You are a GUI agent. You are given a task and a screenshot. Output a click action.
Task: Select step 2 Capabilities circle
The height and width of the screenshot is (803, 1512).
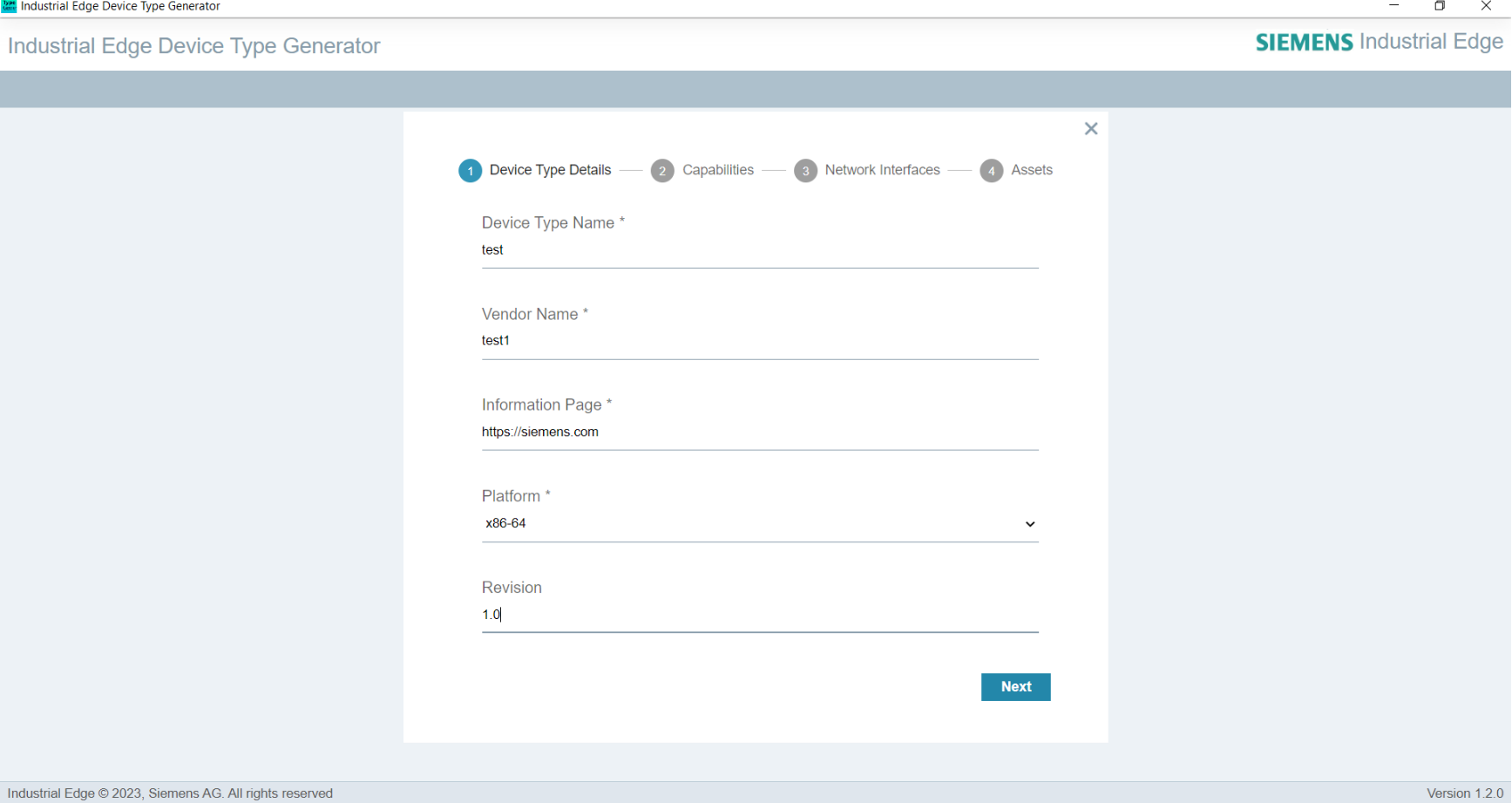point(663,170)
